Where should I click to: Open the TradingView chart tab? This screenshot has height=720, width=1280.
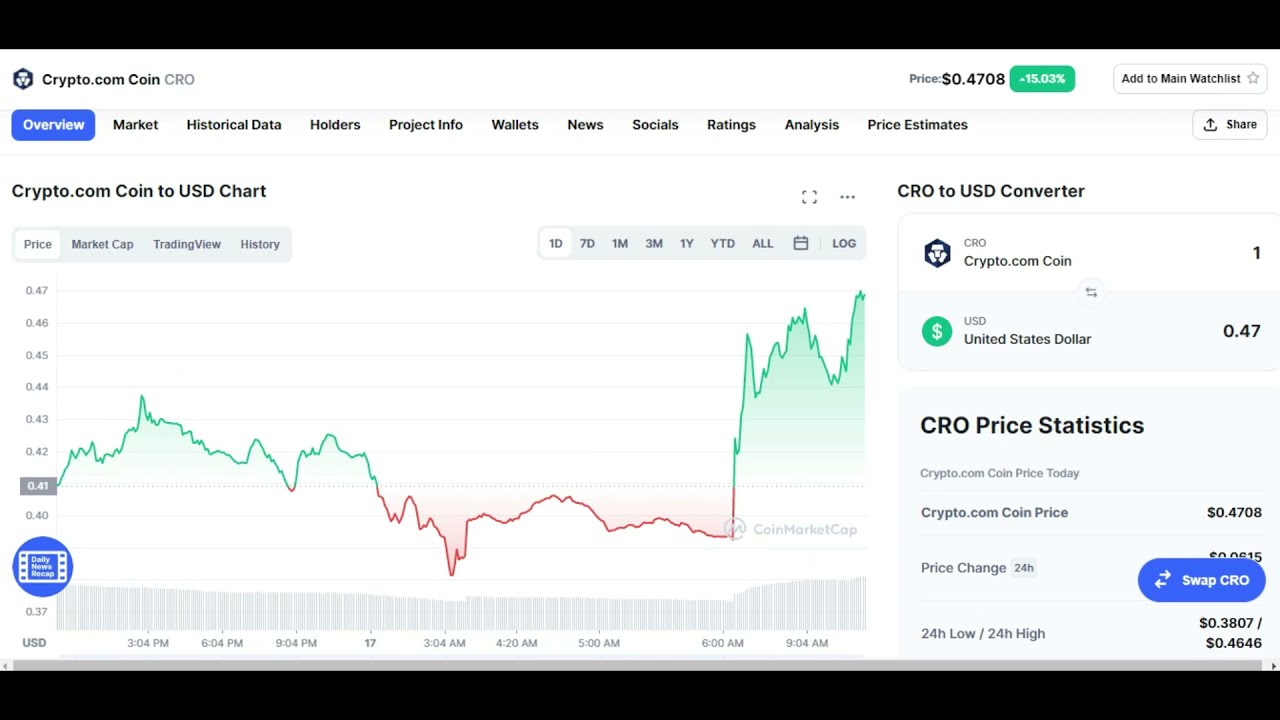(x=187, y=244)
